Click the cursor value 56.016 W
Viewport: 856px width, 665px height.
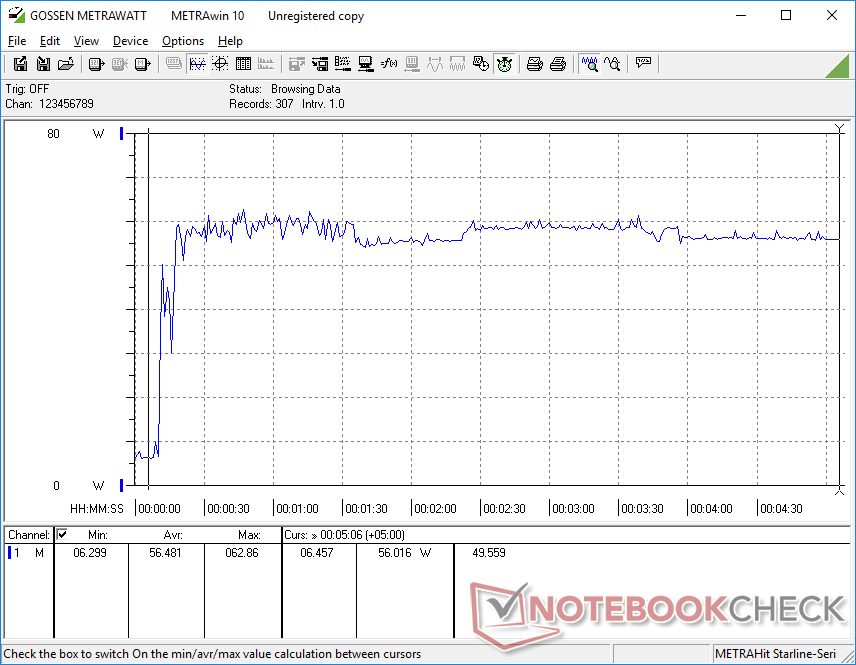pos(405,553)
